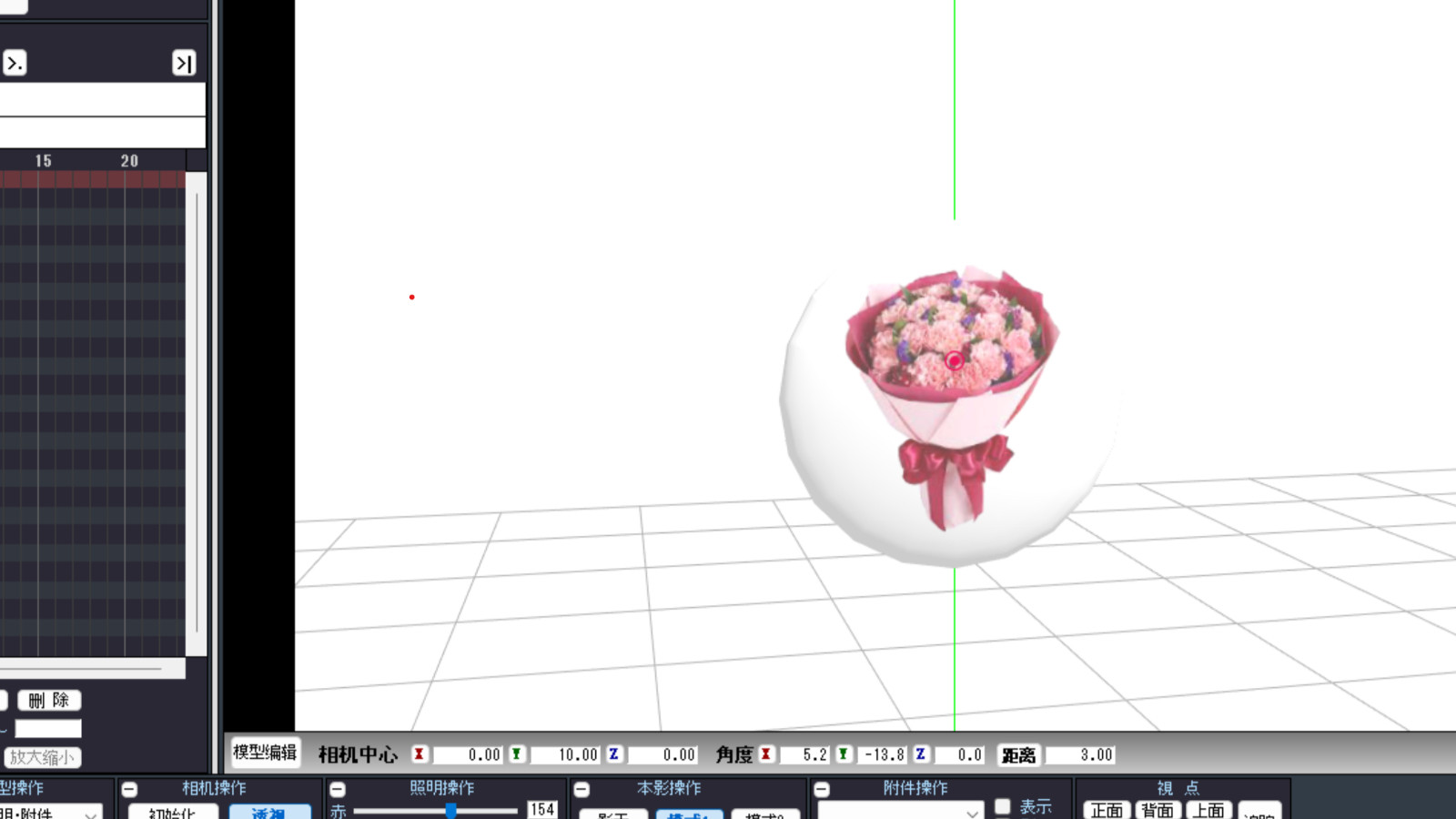Image resolution: width=1456 pixels, height=819 pixels.
Task: Click the 模型编辑 mode button
Action: (265, 753)
